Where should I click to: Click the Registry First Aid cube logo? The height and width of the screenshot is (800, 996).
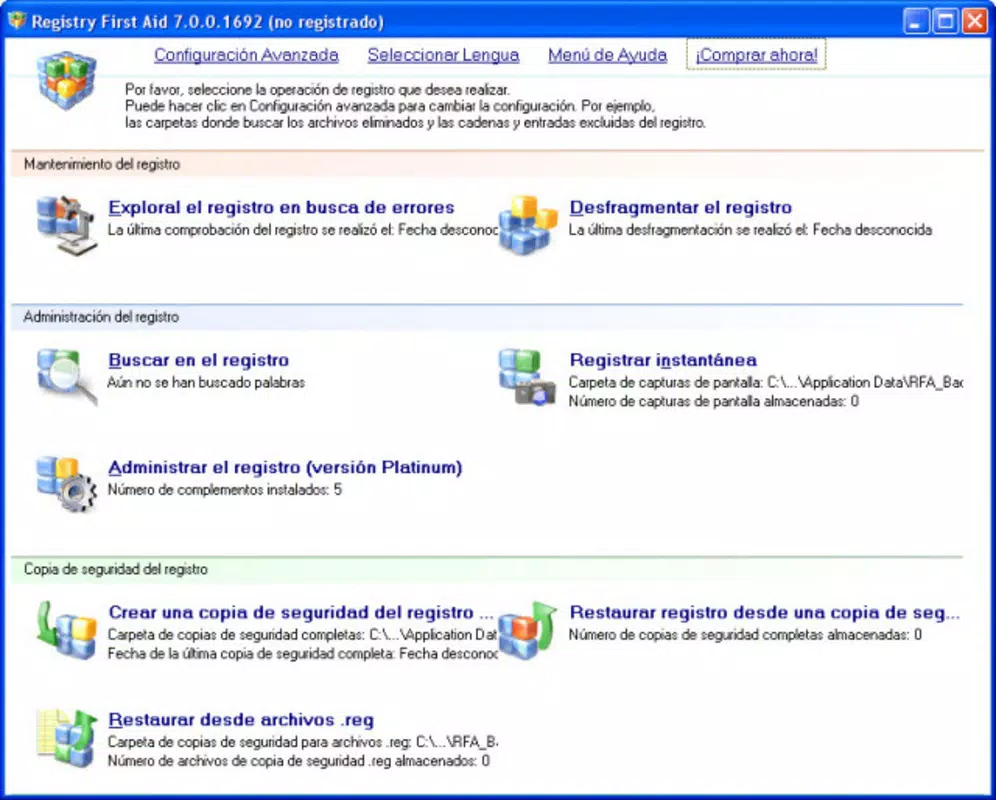(67, 81)
